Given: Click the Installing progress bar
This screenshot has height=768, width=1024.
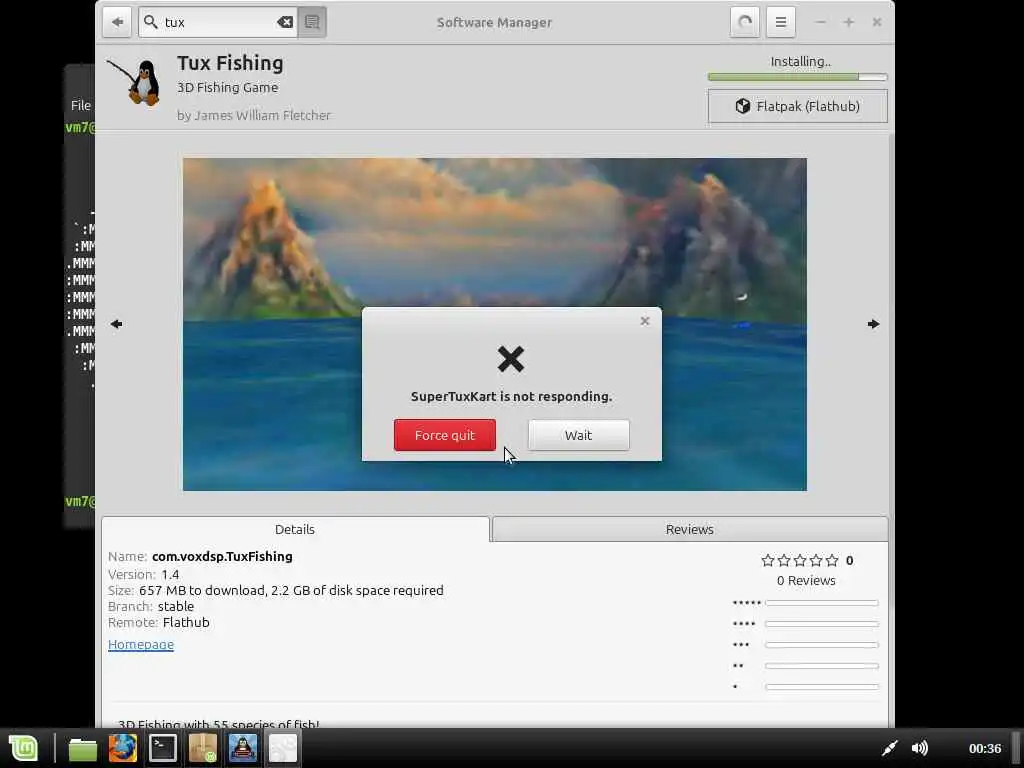Looking at the screenshot, I should point(797,77).
